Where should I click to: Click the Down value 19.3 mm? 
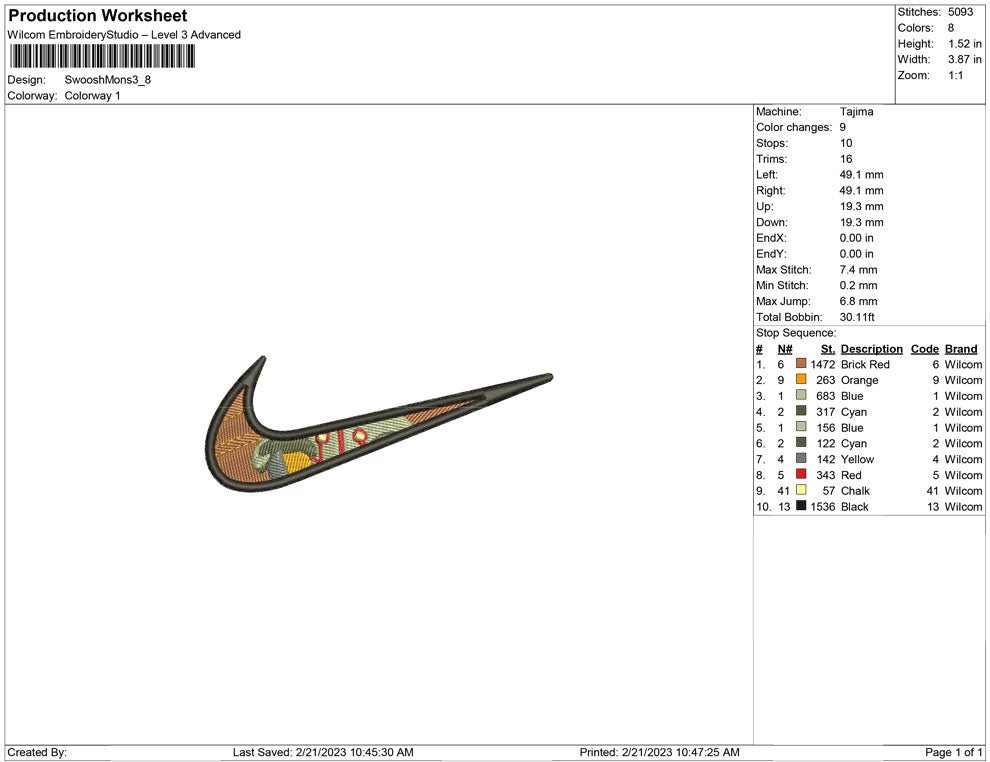(861, 222)
